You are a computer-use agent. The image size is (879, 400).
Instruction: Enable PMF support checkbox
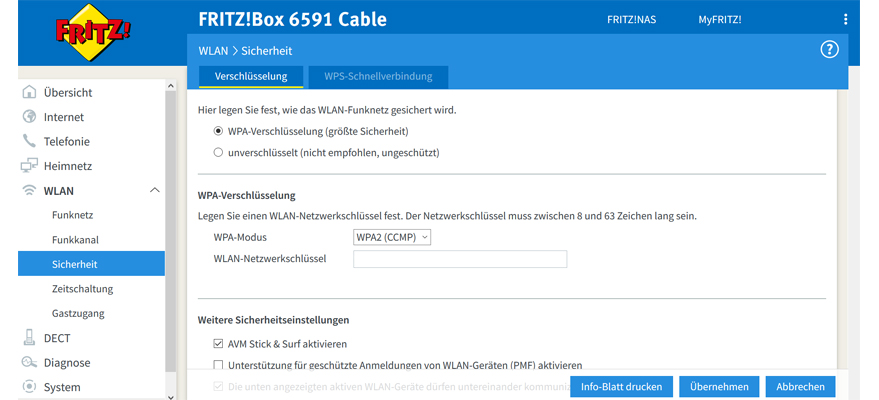point(218,365)
